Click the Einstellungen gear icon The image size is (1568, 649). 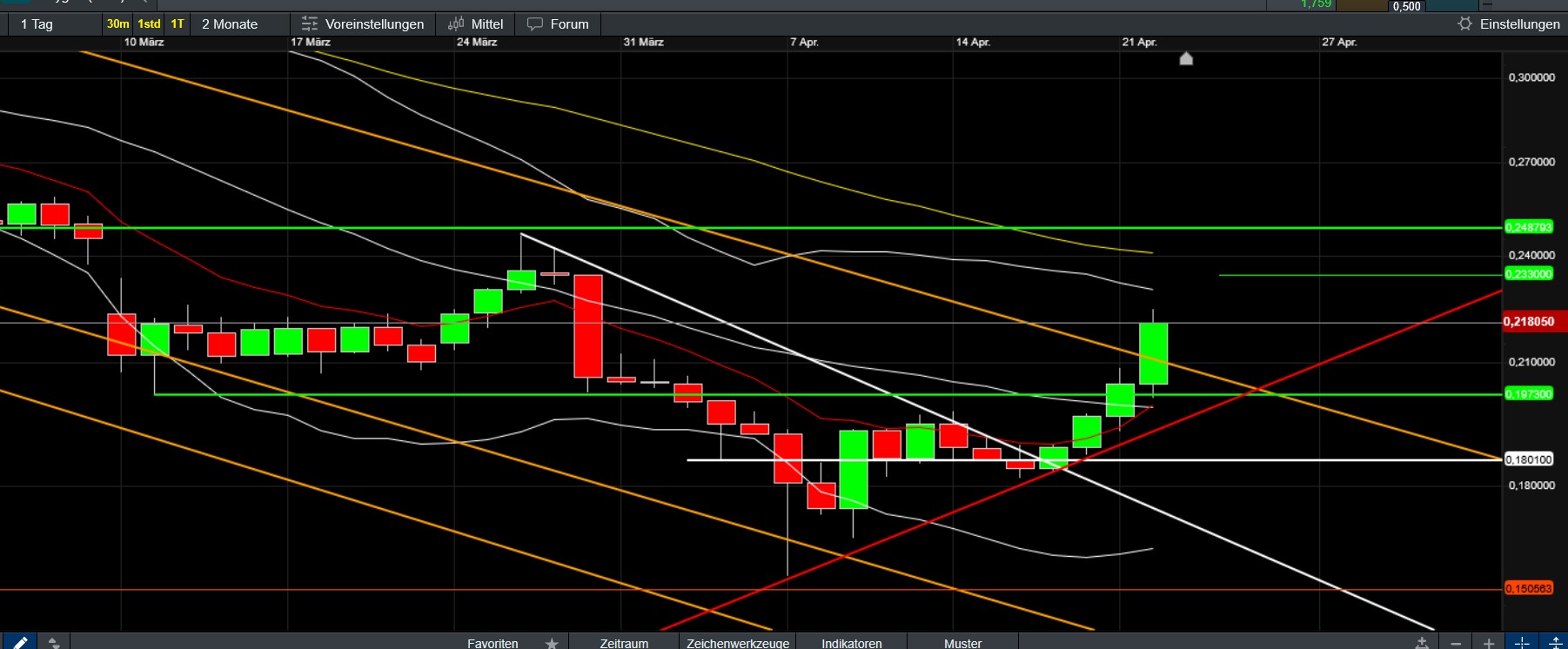coord(1465,24)
